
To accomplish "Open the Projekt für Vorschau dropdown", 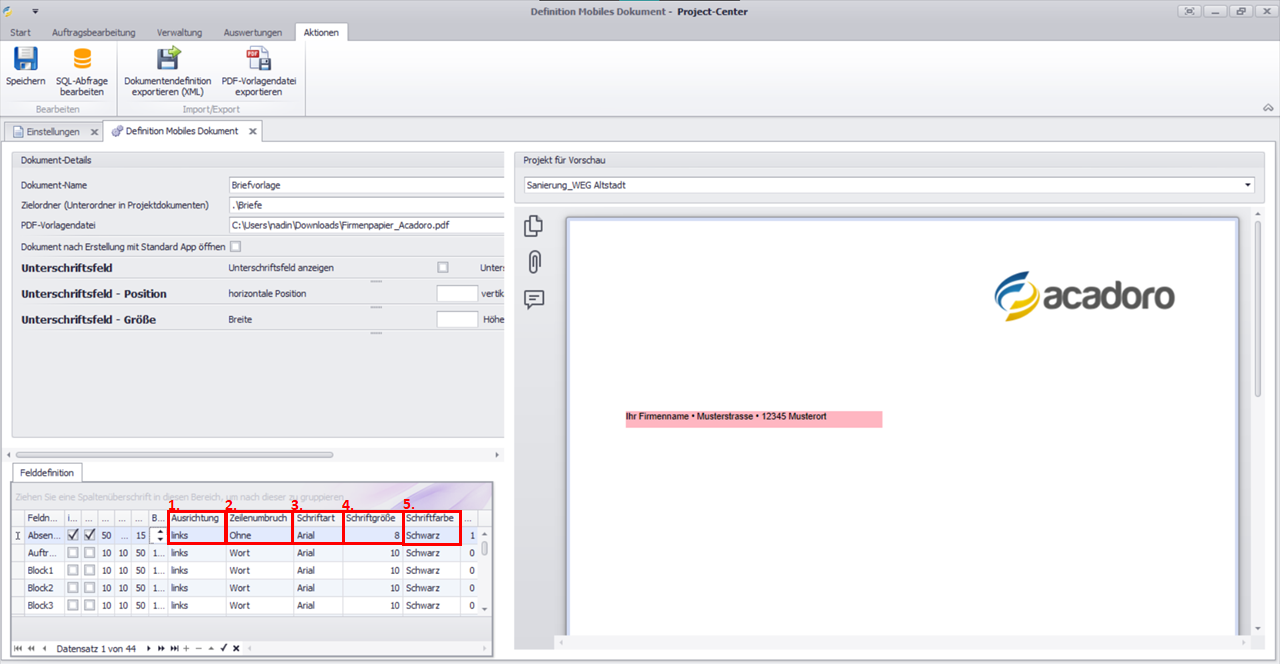I will click(x=1248, y=185).
